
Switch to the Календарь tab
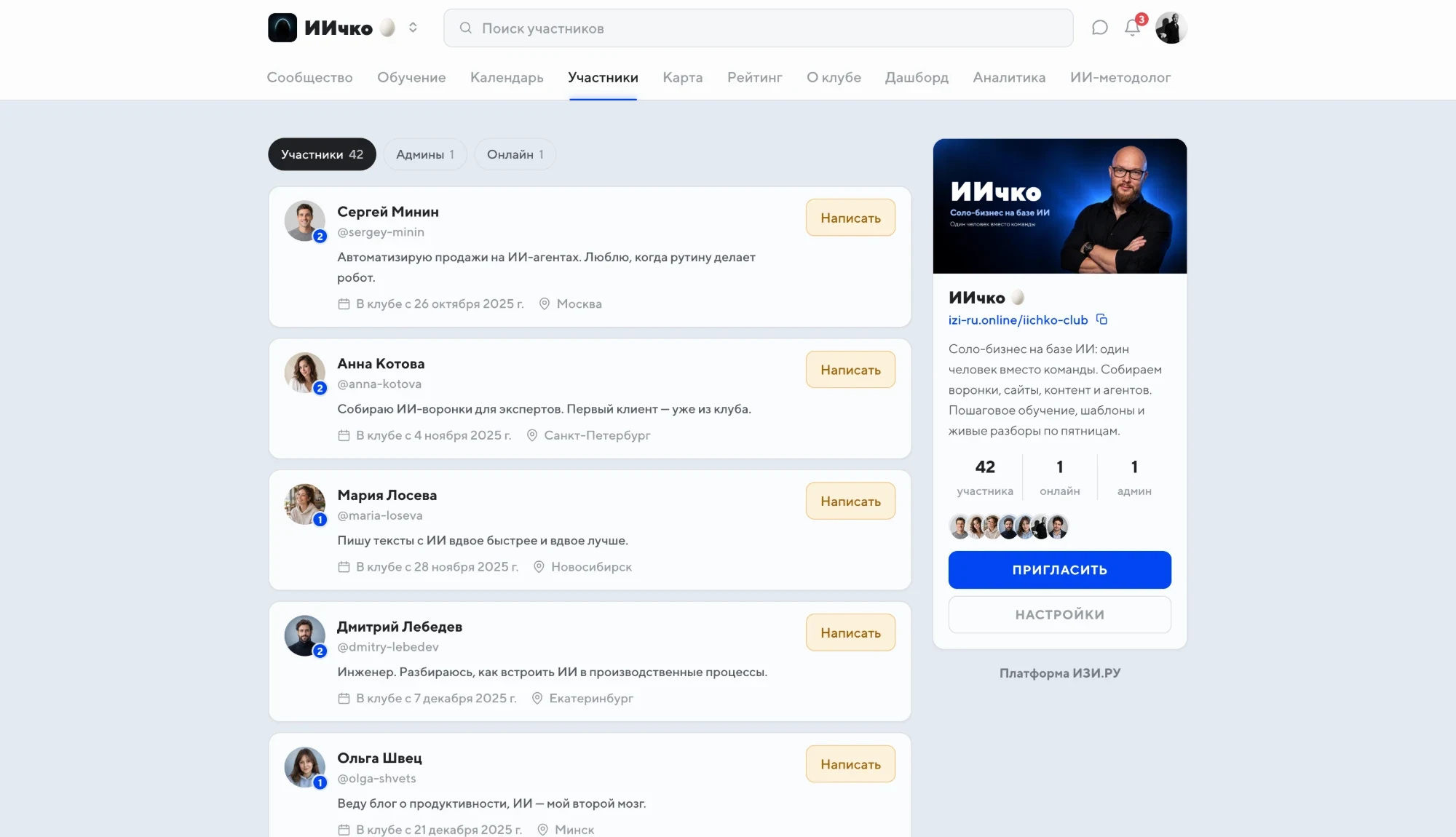tap(507, 77)
